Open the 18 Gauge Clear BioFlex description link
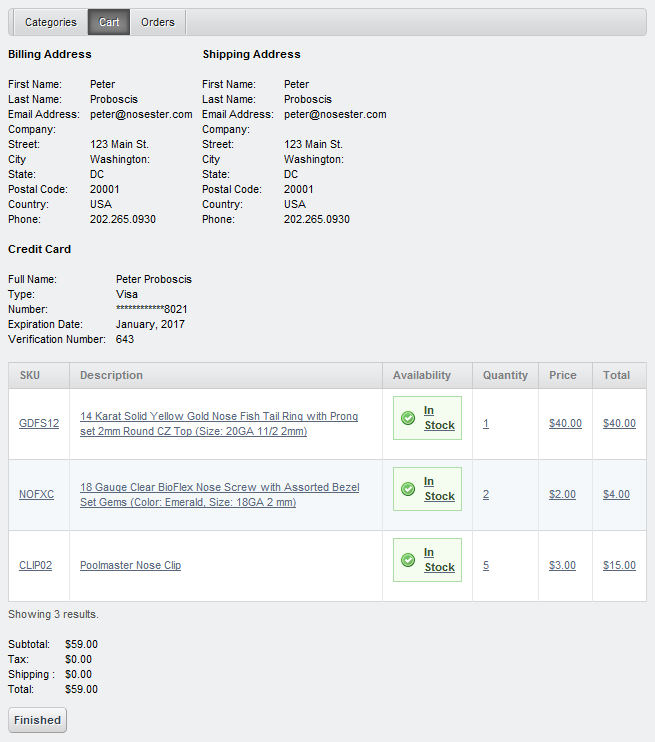The height and width of the screenshot is (742, 655). 220,495
